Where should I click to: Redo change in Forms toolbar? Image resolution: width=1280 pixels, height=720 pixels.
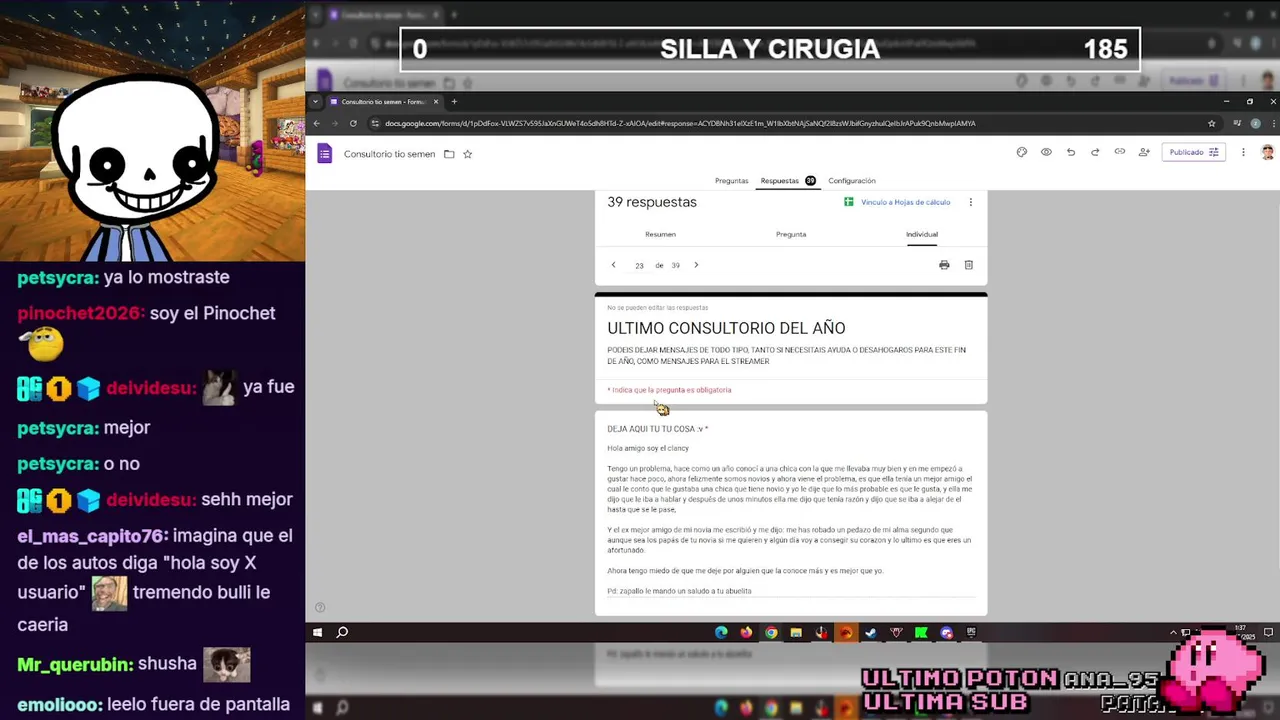click(x=1095, y=152)
